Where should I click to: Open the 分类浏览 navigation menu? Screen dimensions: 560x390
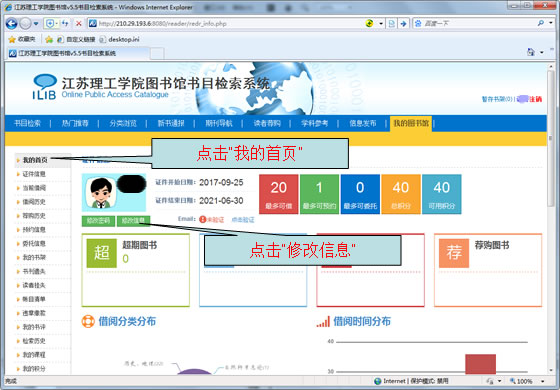coord(123,124)
